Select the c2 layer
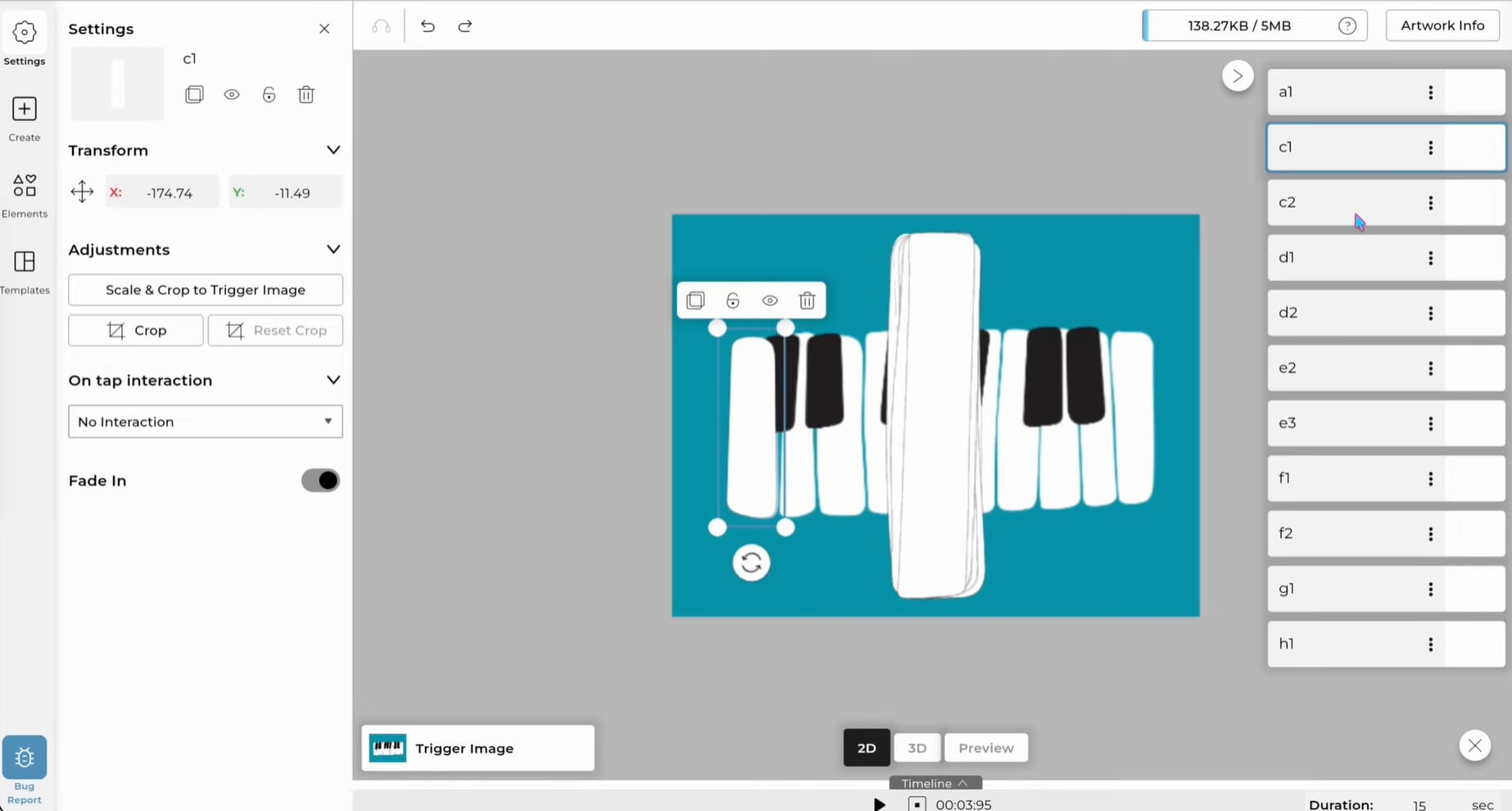This screenshot has width=1512, height=811. click(1386, 202)
